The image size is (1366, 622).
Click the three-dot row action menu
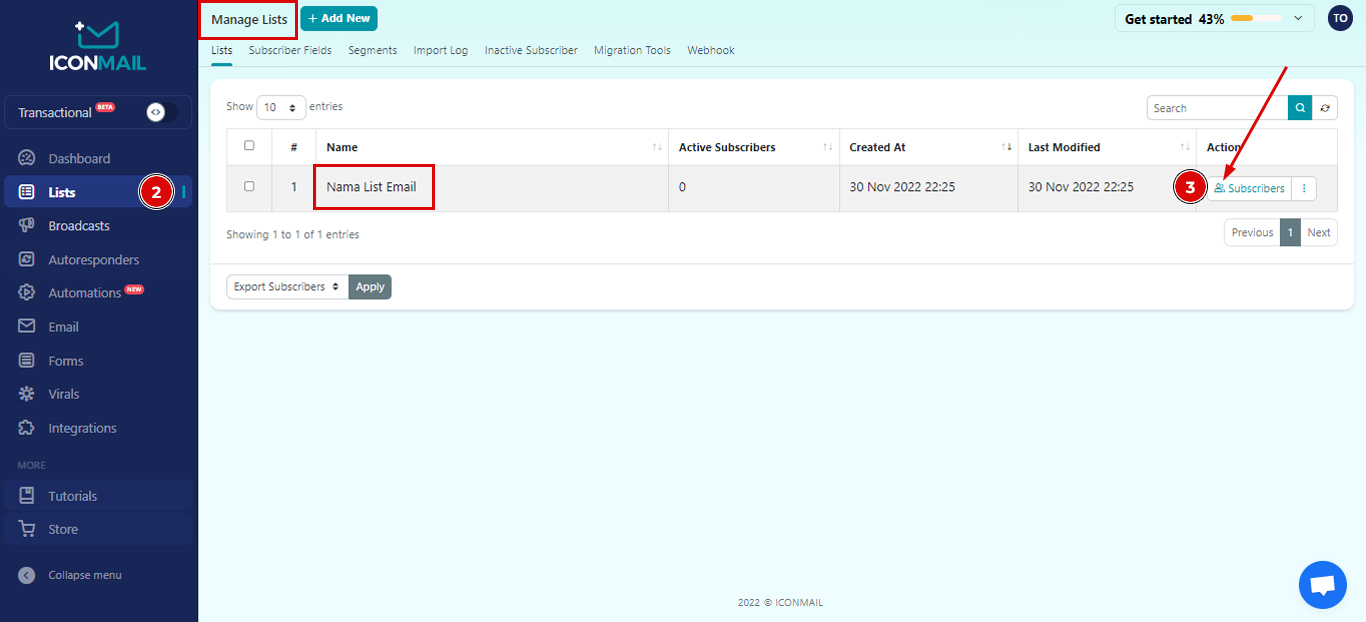tap(1304, 188)
